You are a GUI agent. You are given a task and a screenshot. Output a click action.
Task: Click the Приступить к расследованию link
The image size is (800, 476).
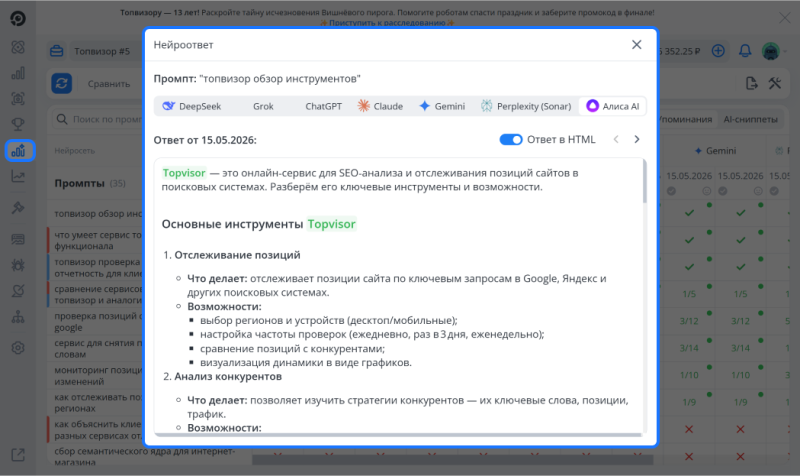click(x=387, y=22)
